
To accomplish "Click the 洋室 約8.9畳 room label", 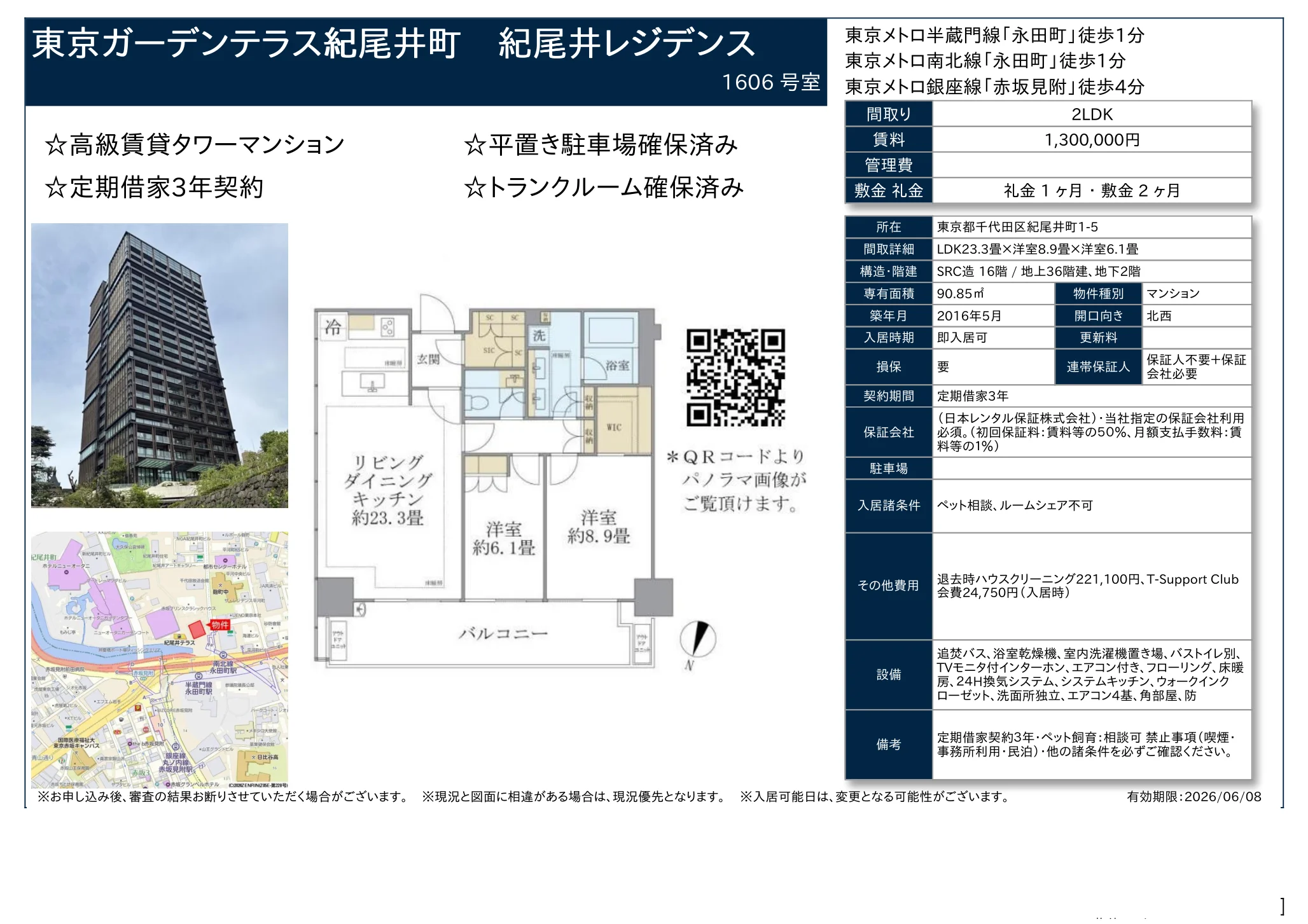I will coord(598,527).
